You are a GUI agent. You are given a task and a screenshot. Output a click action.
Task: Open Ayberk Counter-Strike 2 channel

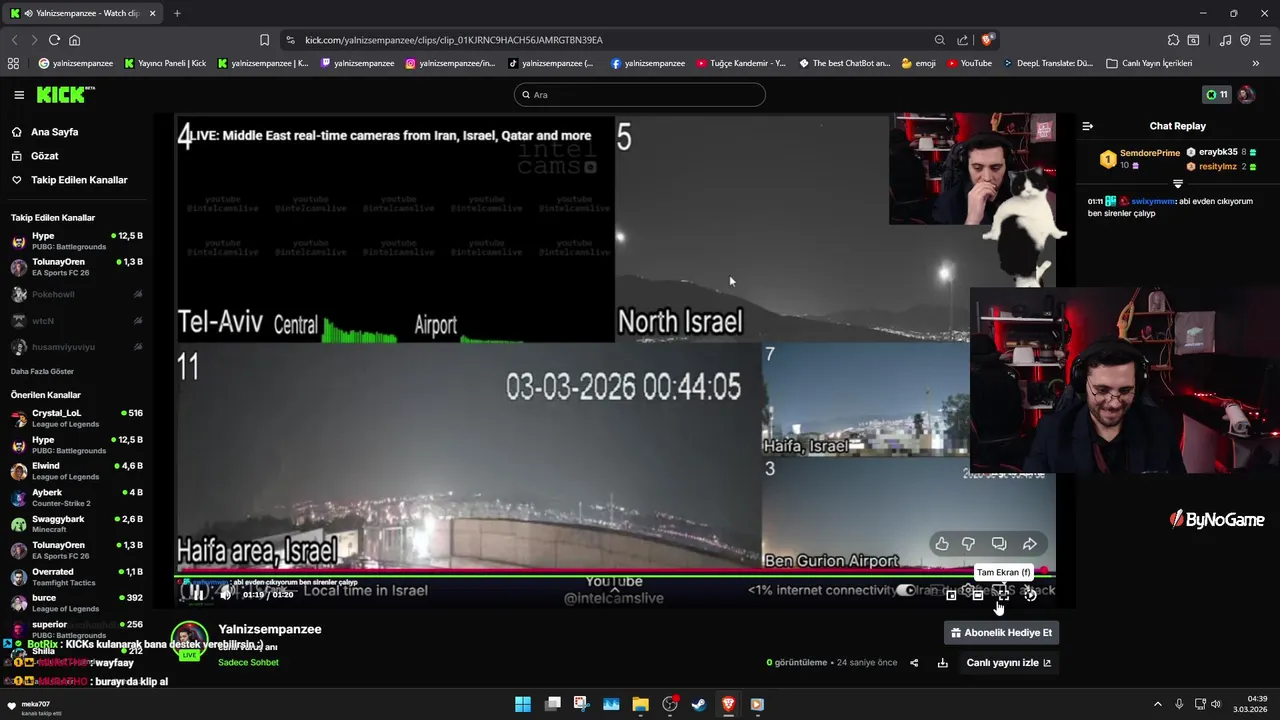click(77, 497)
